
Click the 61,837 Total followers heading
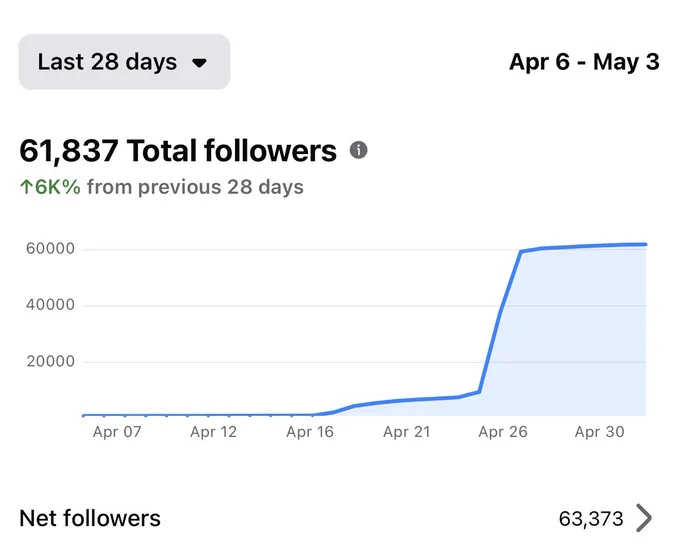point(178,150)
